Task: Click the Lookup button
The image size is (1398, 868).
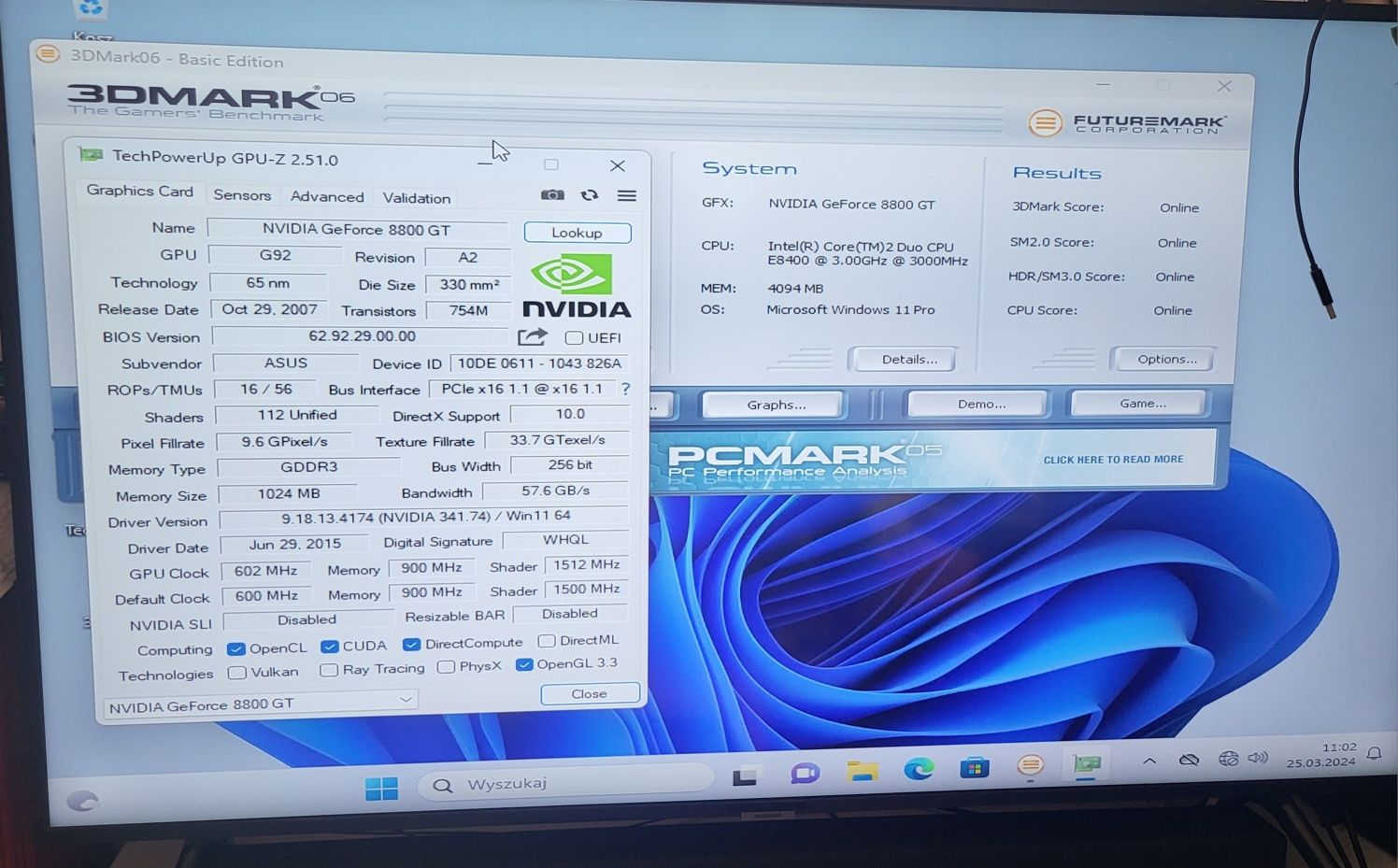Action: tap(577, 233)
